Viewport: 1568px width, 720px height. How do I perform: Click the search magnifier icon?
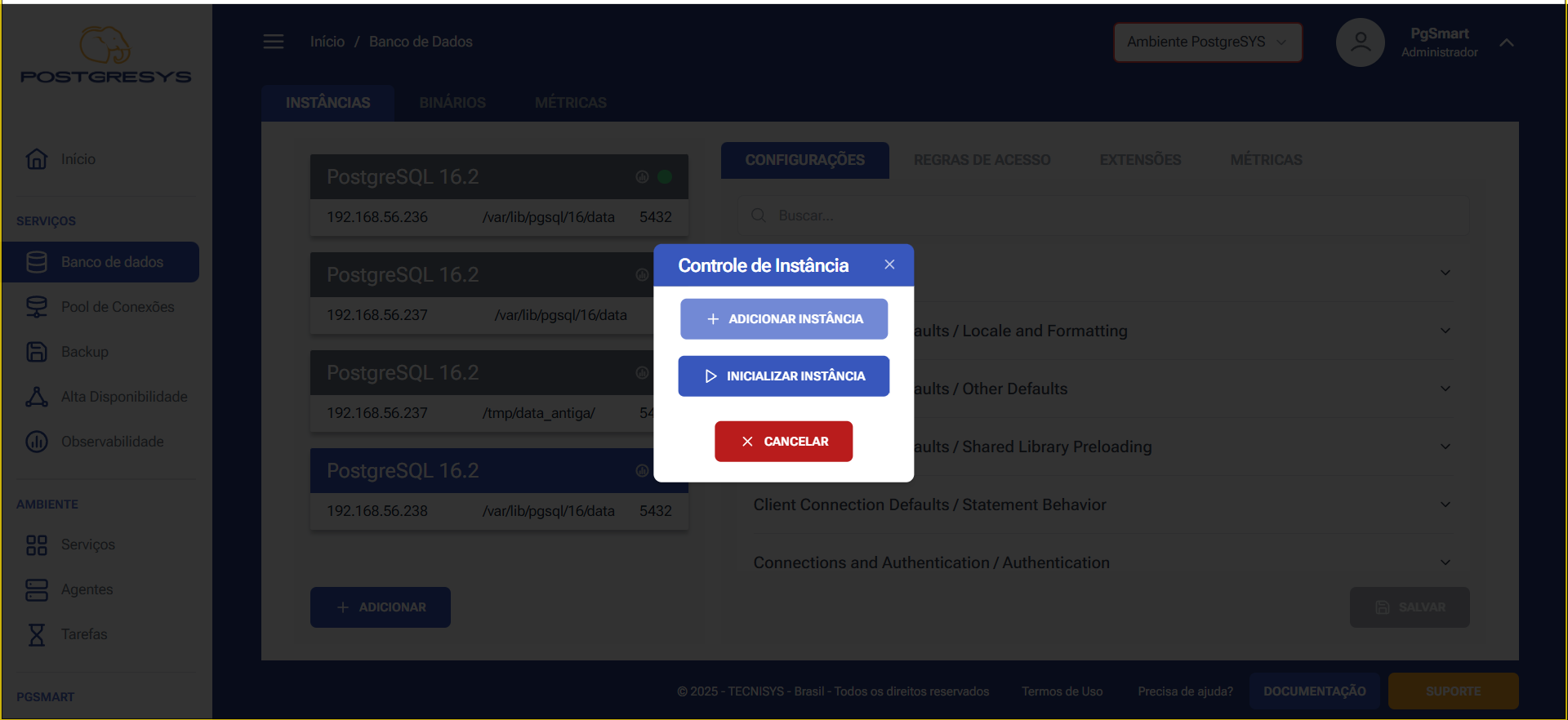(x=759, y=216)
